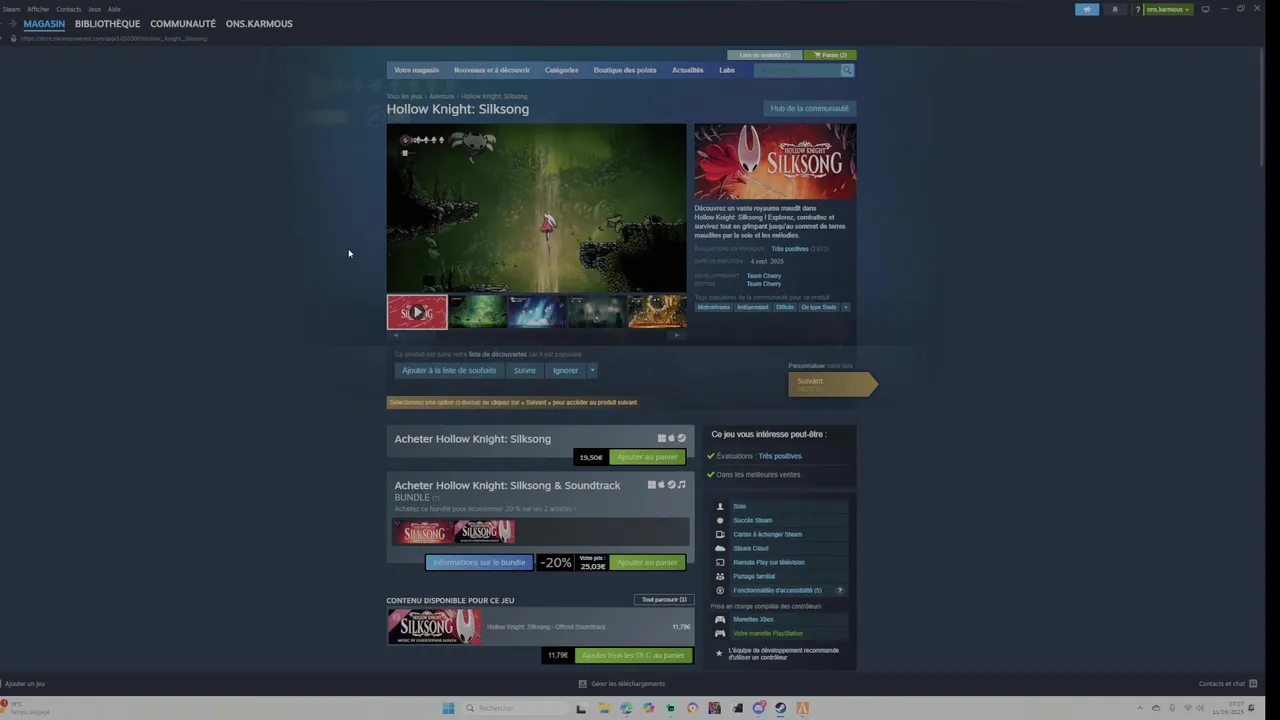The height and width of the screenshot is (720, 1280).
Task: Open the Windows Start button
Action: pos(448,708)
